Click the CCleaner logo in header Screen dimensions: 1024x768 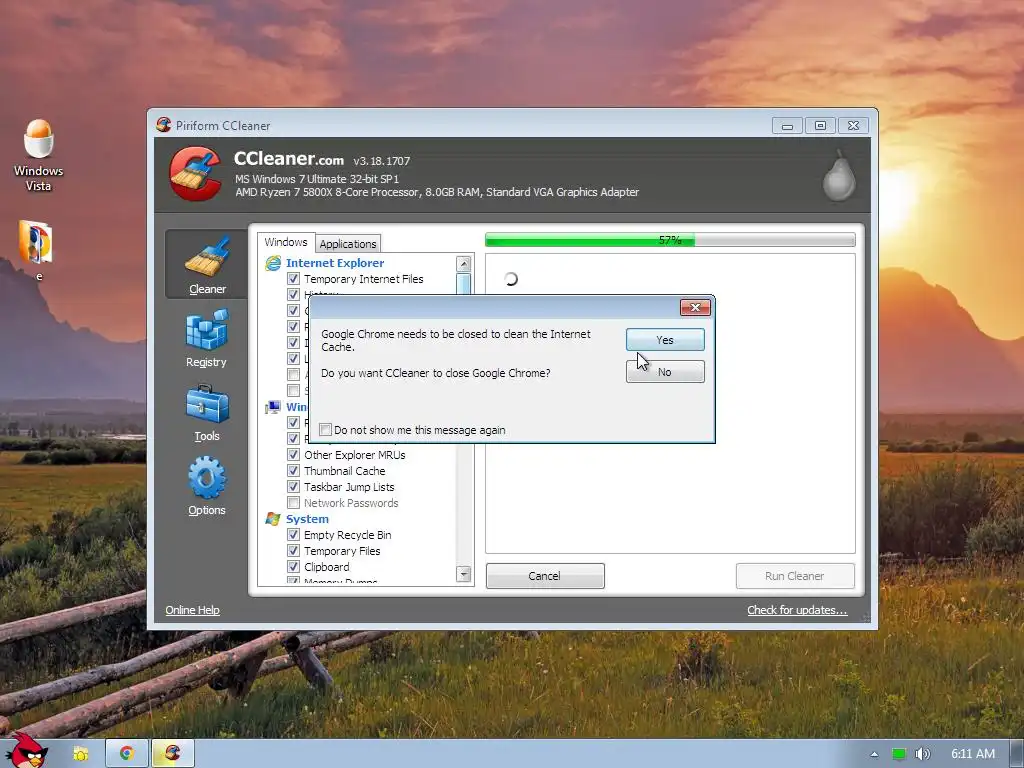(195, 174)
